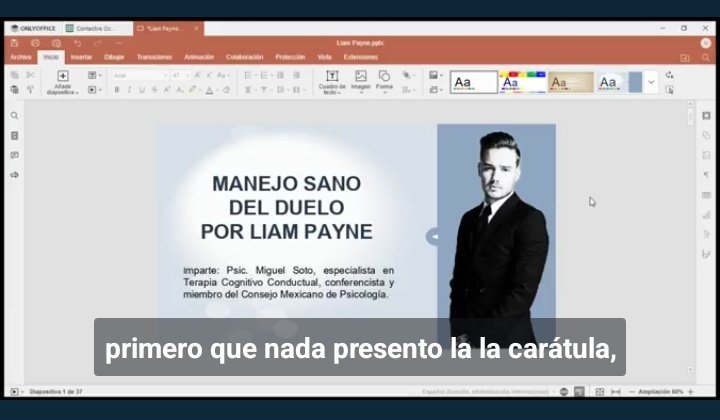
Task: Redo the last action
Action: [x=98, y=43]
